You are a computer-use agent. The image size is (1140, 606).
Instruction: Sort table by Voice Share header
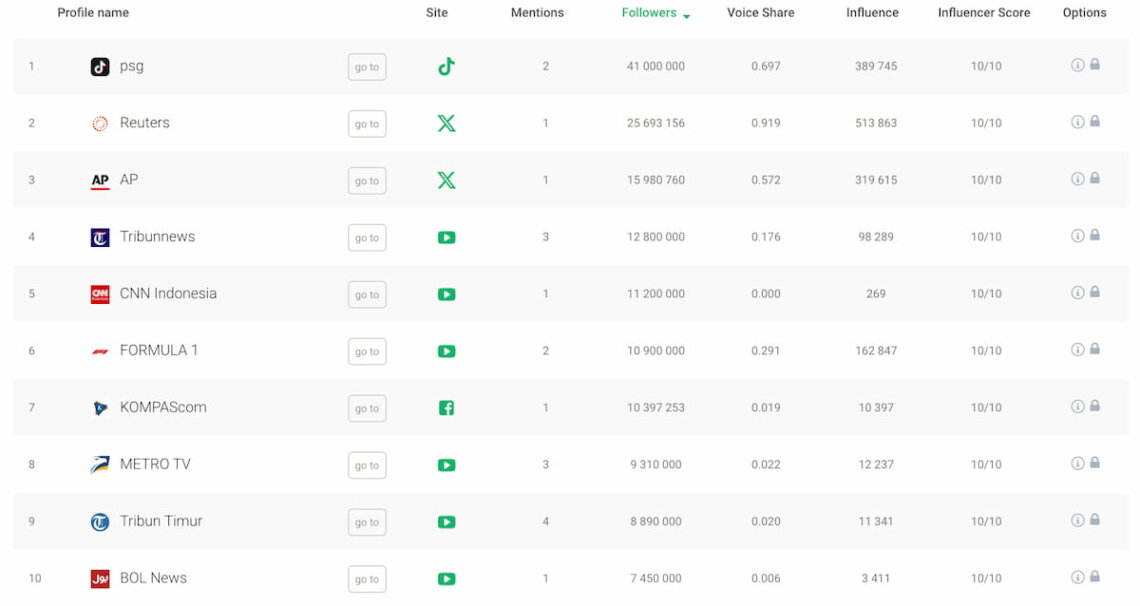760,12
